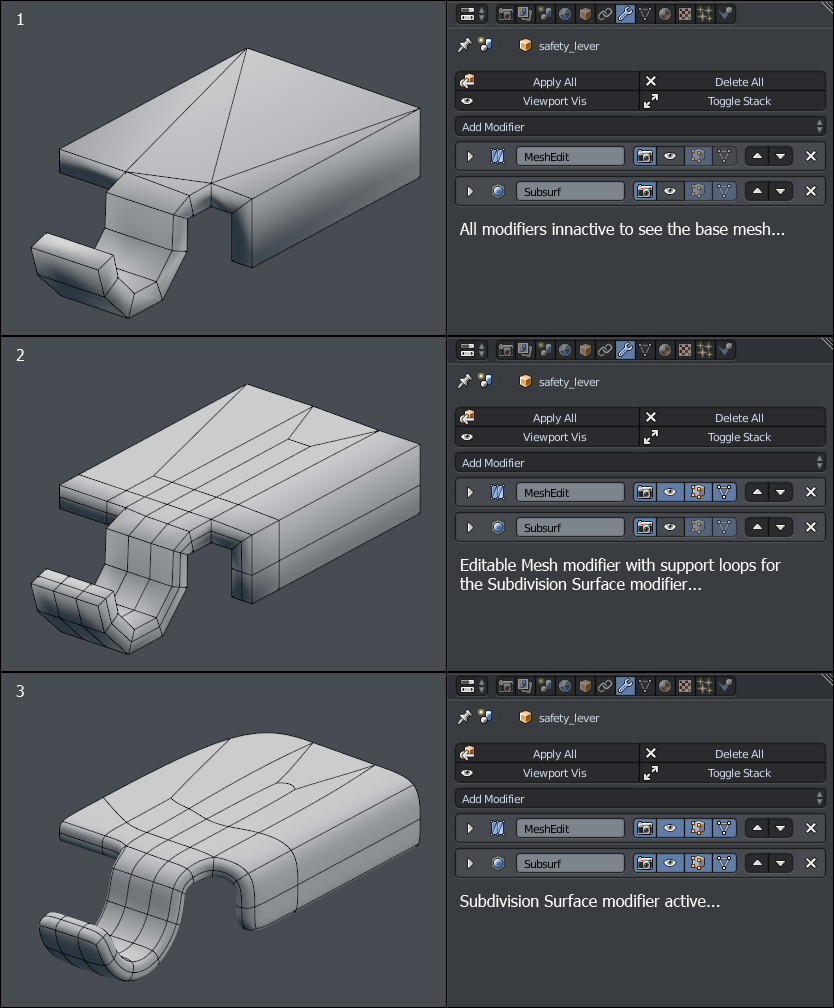Open the Material sphere tab in top panel
The image size is (834, 1008).
pyautogui.click(x=665, y=14)
